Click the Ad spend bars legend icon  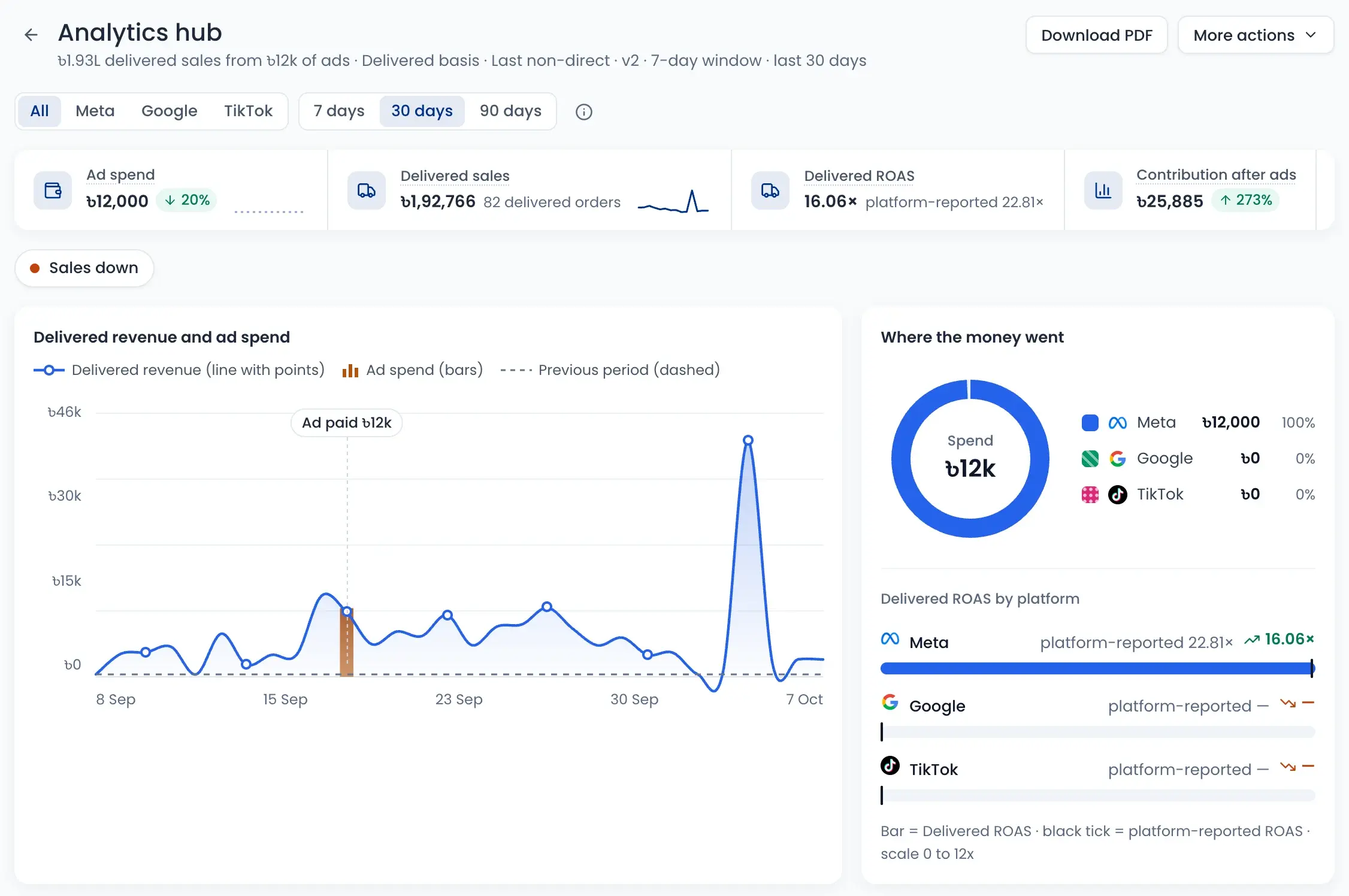coord(350,371)
